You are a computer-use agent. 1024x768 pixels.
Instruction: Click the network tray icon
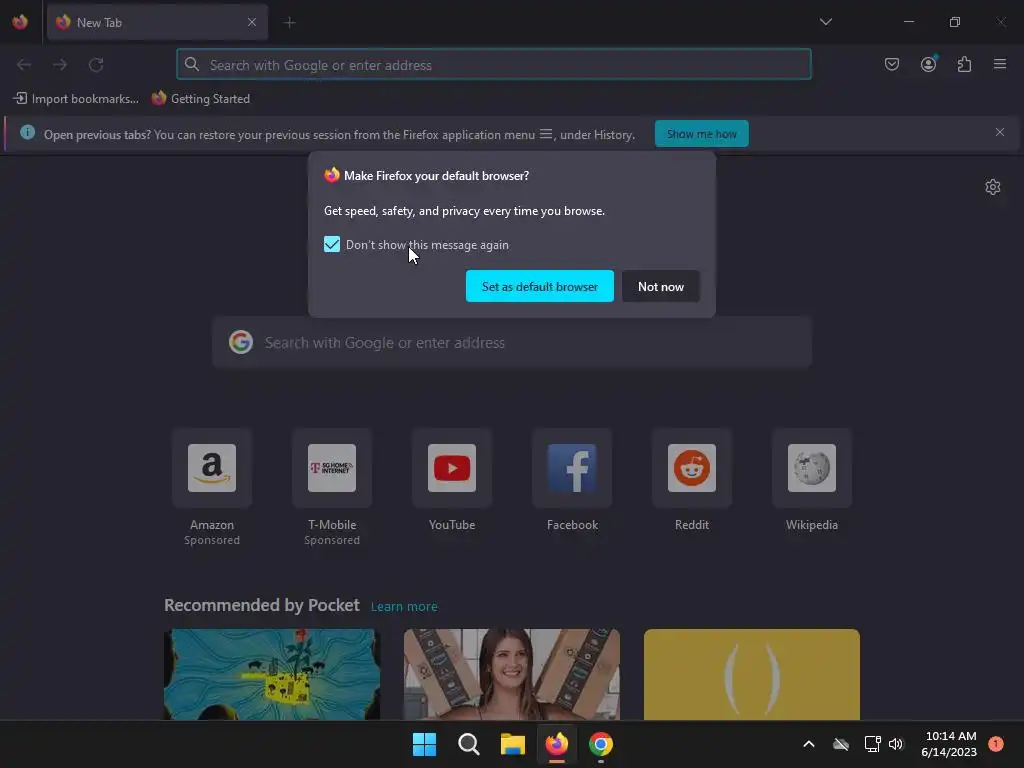(x=872, y=744)
